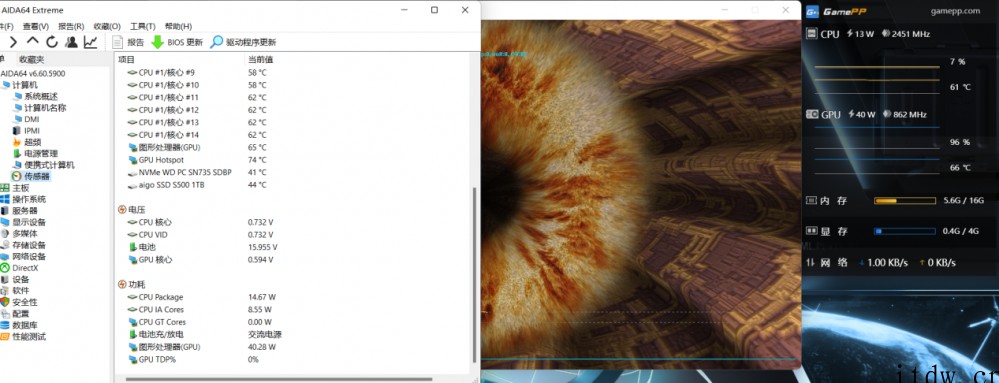The image size is (999, 383).
Task: Switch to the 收藏夹 tab
Action: [32, 59]
